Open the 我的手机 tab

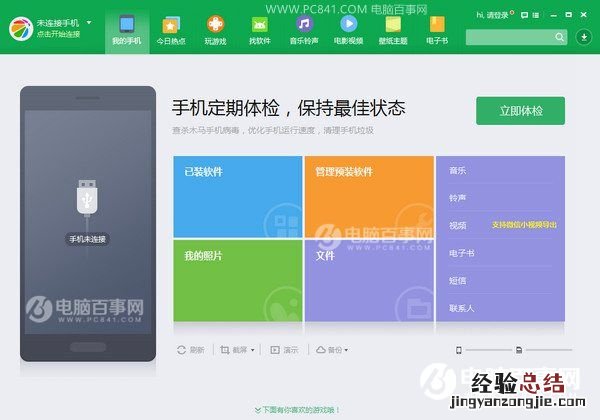(127, 31)
